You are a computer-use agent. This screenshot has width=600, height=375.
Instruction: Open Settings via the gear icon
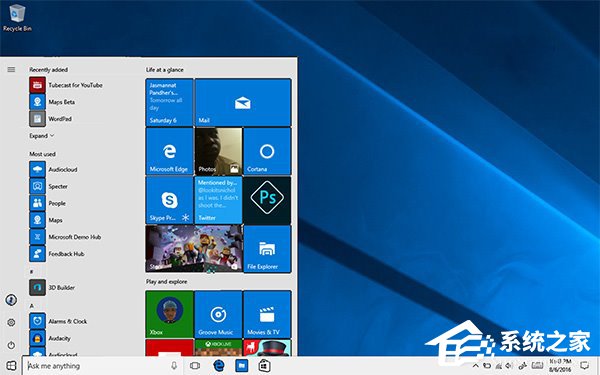pos(11,323)
